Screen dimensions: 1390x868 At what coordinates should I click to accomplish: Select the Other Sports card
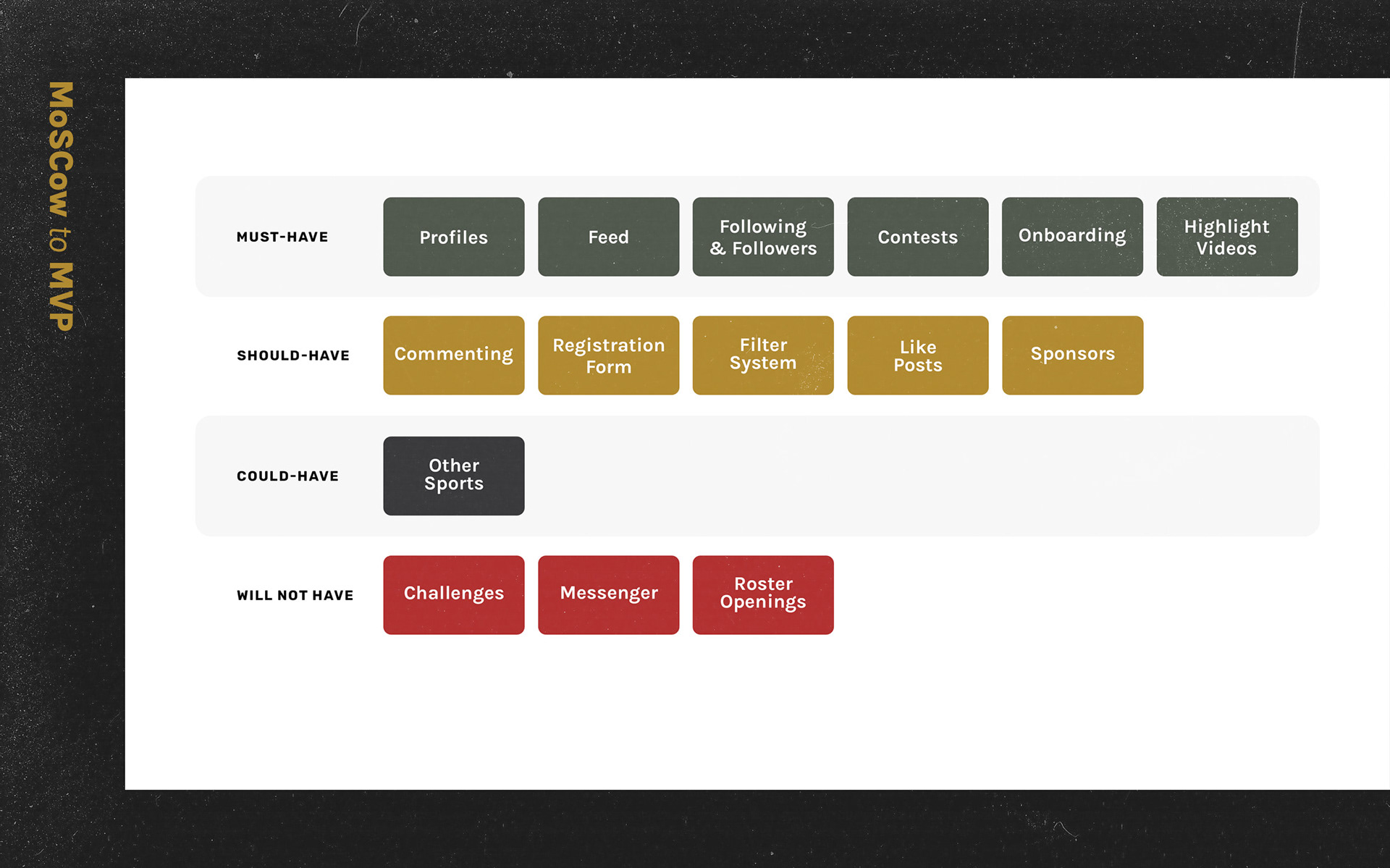point(454,476)
